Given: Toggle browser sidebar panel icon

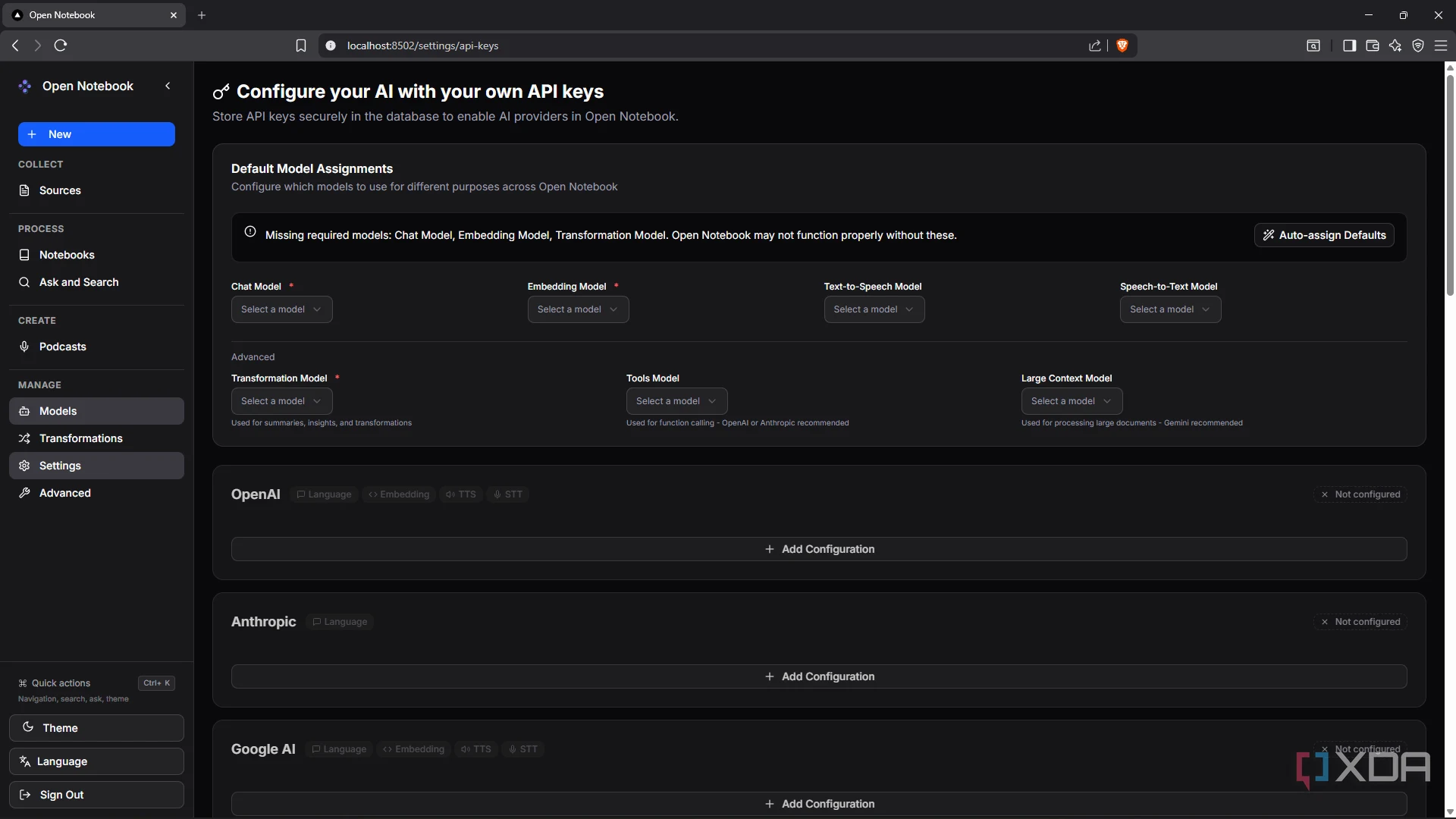Looking at the screenshot, I should (x=1349, y=45).
